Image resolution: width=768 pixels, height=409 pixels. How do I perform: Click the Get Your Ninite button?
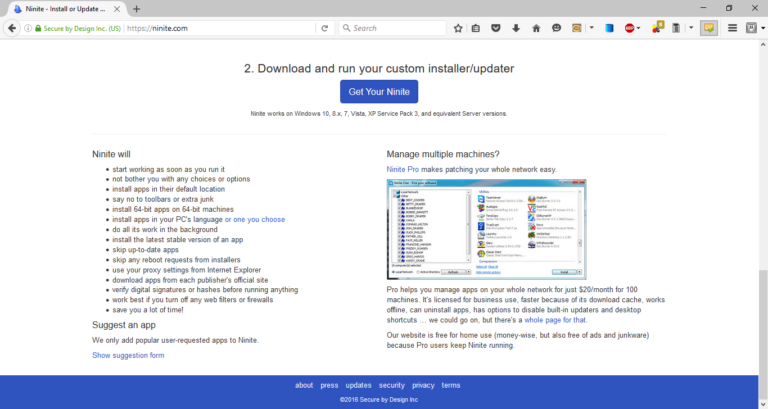coord(379,92)
